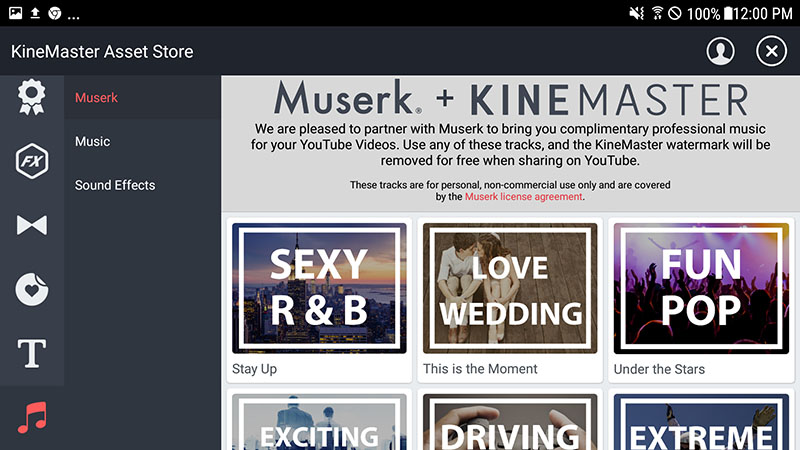
Task: Tap the upload notification icon in status bar
Action: (x=35, y=13)
